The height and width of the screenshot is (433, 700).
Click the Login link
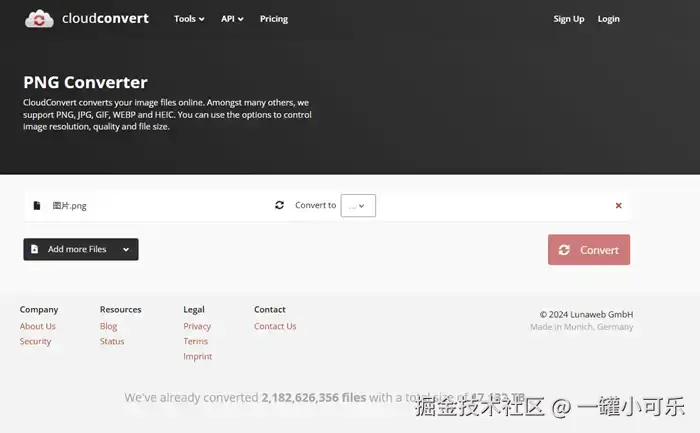coord(608,19)
